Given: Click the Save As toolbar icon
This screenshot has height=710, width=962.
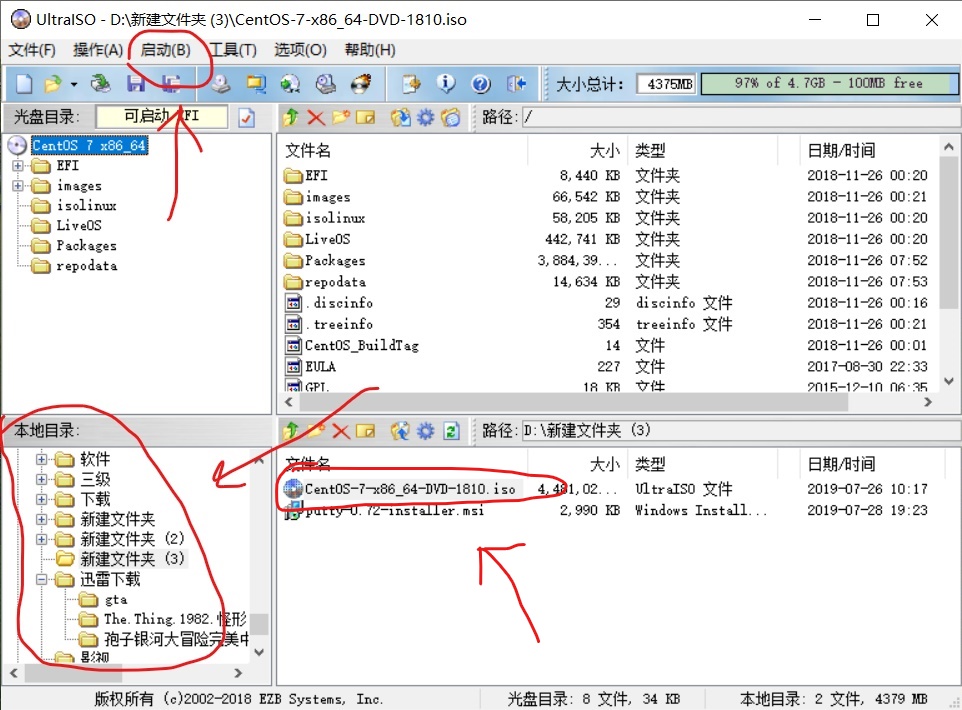Looking at the screenshot, I should (171, 83).
